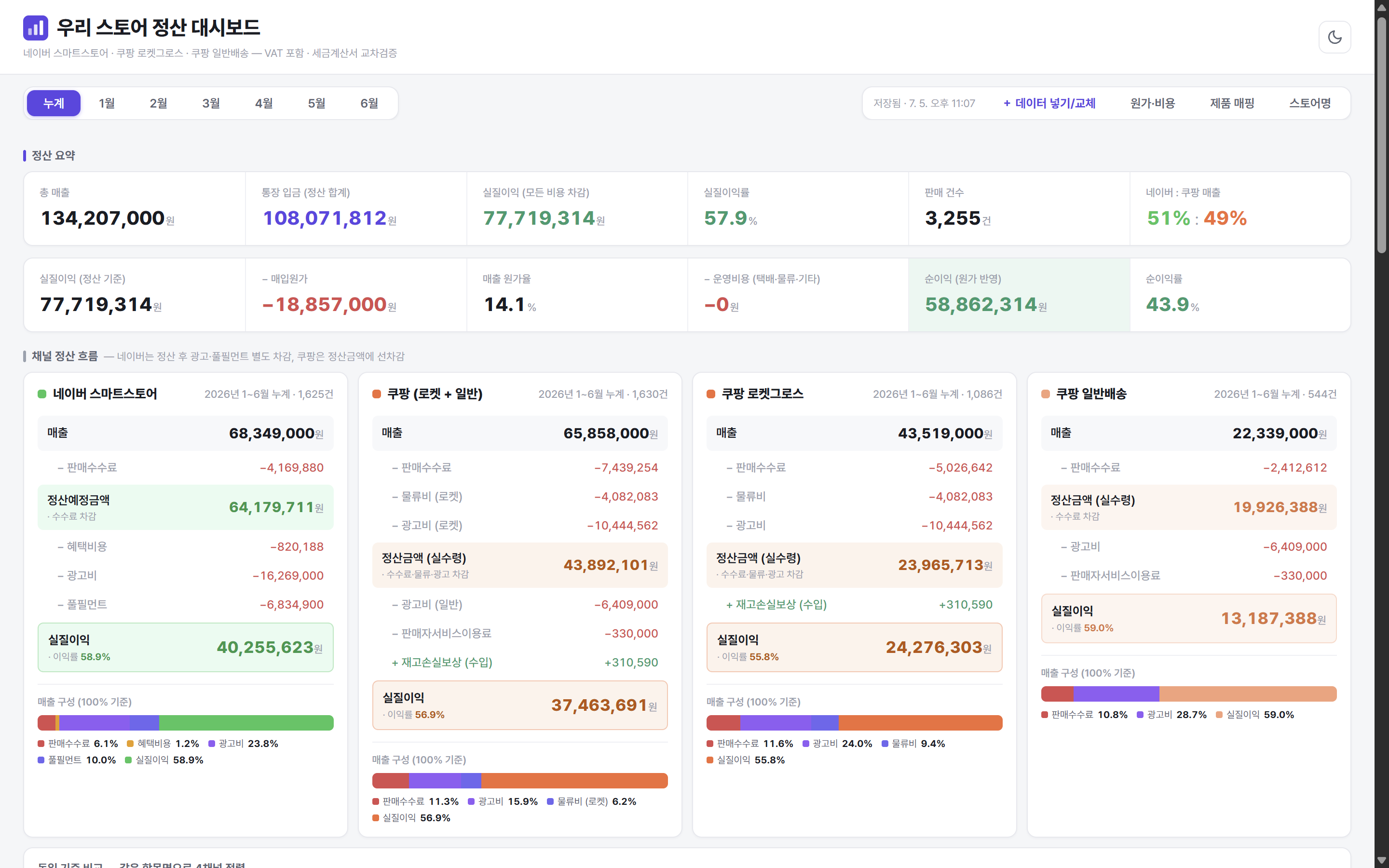Switch to the 1월 tab
Screen dimensions: 1389x868
click(107, 103)
